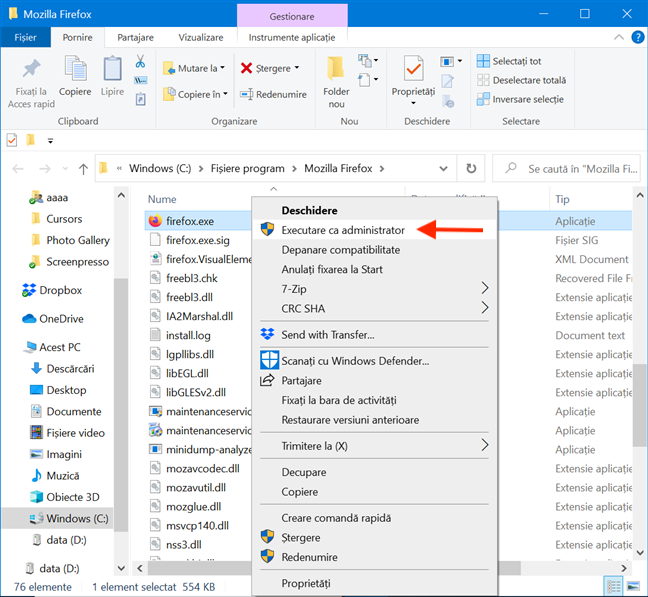
Task: Click the Paste shortcut icon
Action: click(141, 99)
